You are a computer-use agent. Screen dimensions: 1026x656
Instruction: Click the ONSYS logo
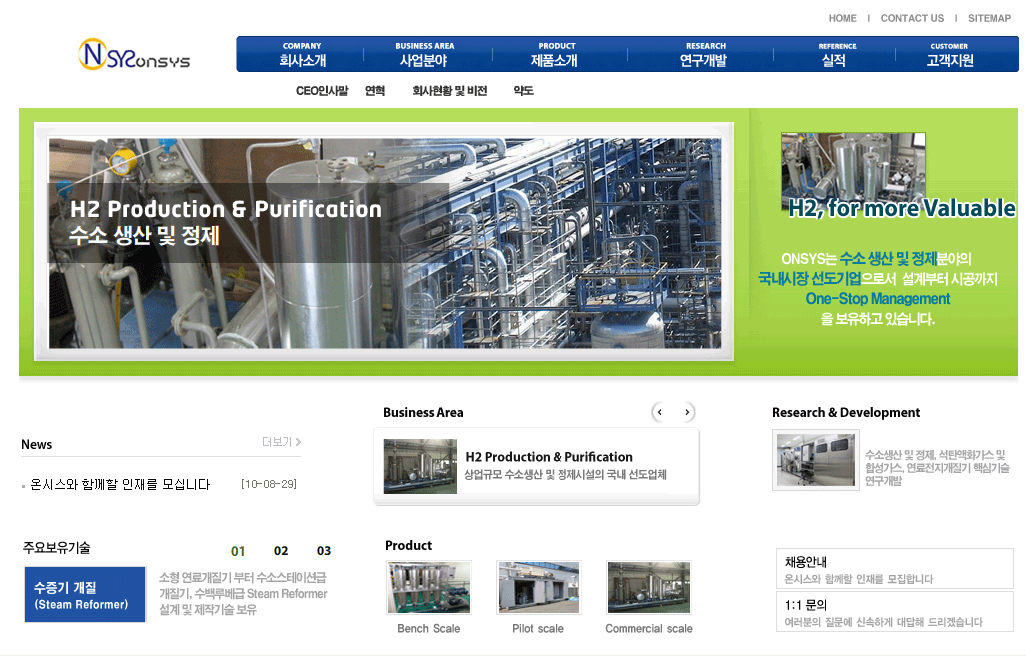[134, 54]
